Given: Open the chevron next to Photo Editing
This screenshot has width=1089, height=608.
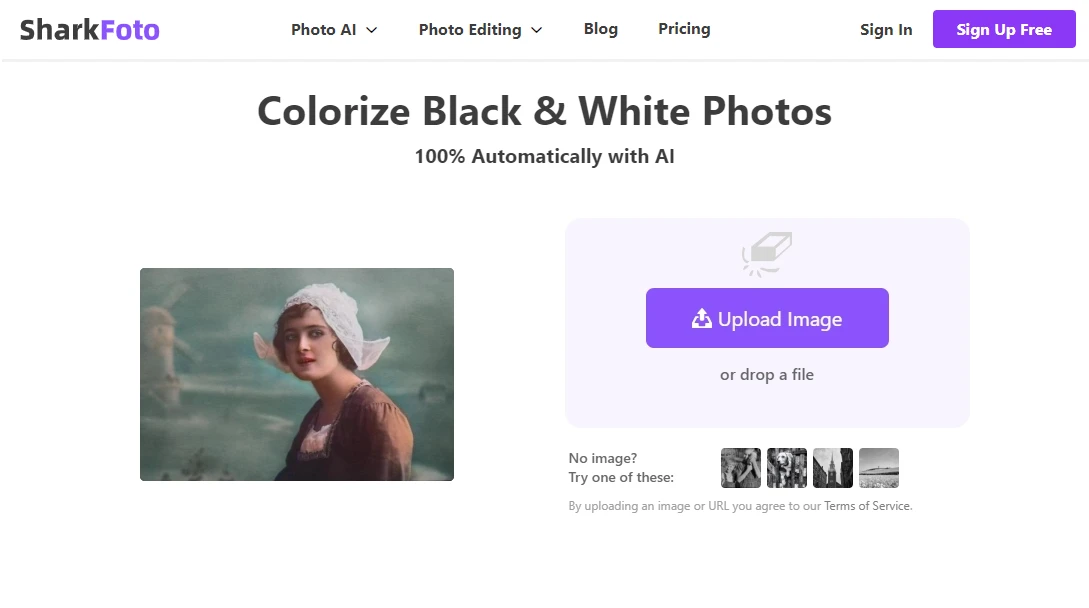Looking at the screenshot, I should click(537, 30).
